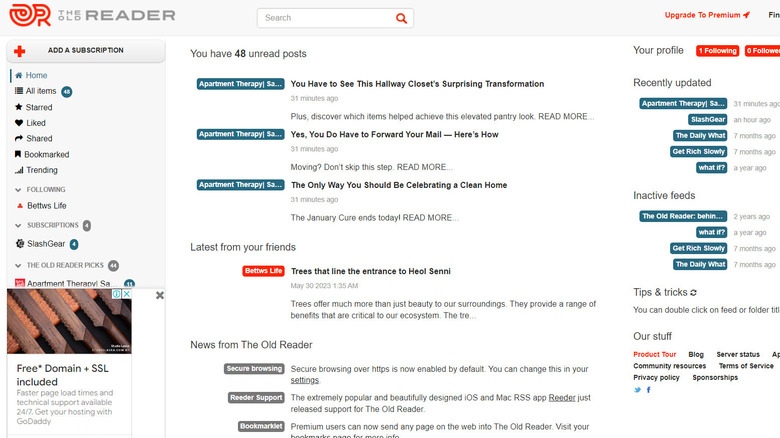The width and height of the screenshot is (780, 438).
Task: Click the red search magnifier icon
Action: point(401,18)
